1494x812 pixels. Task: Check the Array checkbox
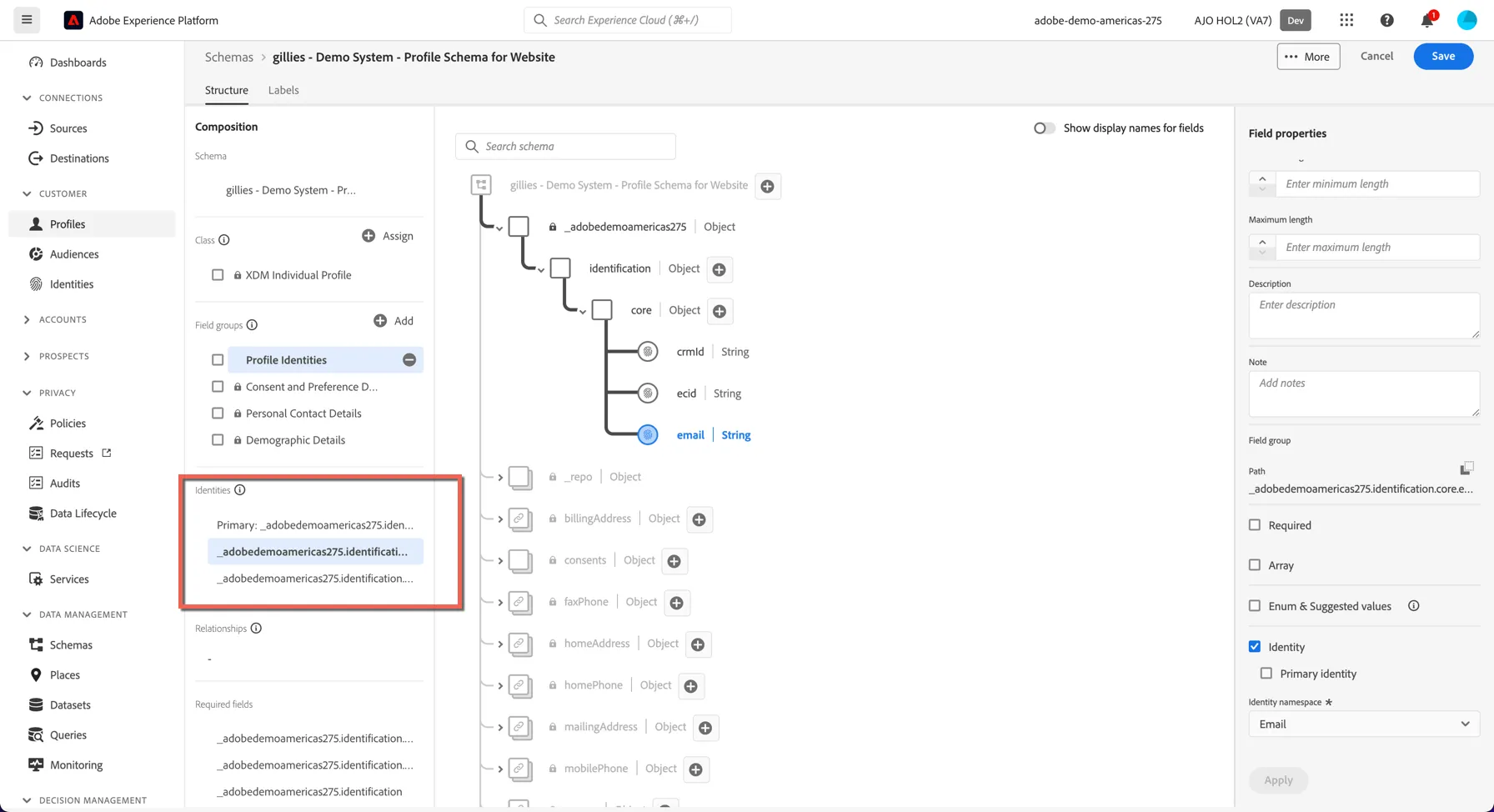[x=1255, y=565]
